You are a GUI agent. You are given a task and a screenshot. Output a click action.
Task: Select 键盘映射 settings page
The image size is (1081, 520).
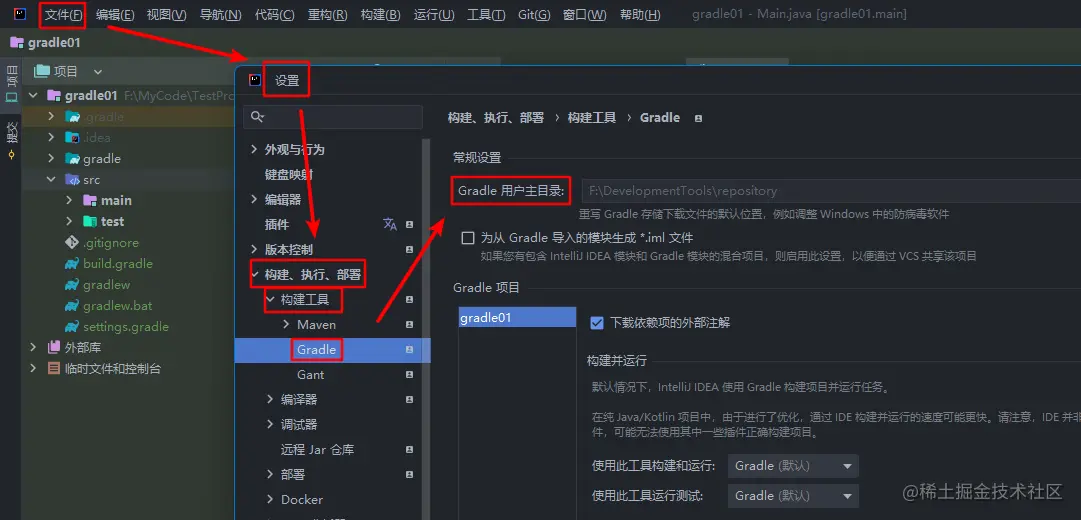(289, 174)
